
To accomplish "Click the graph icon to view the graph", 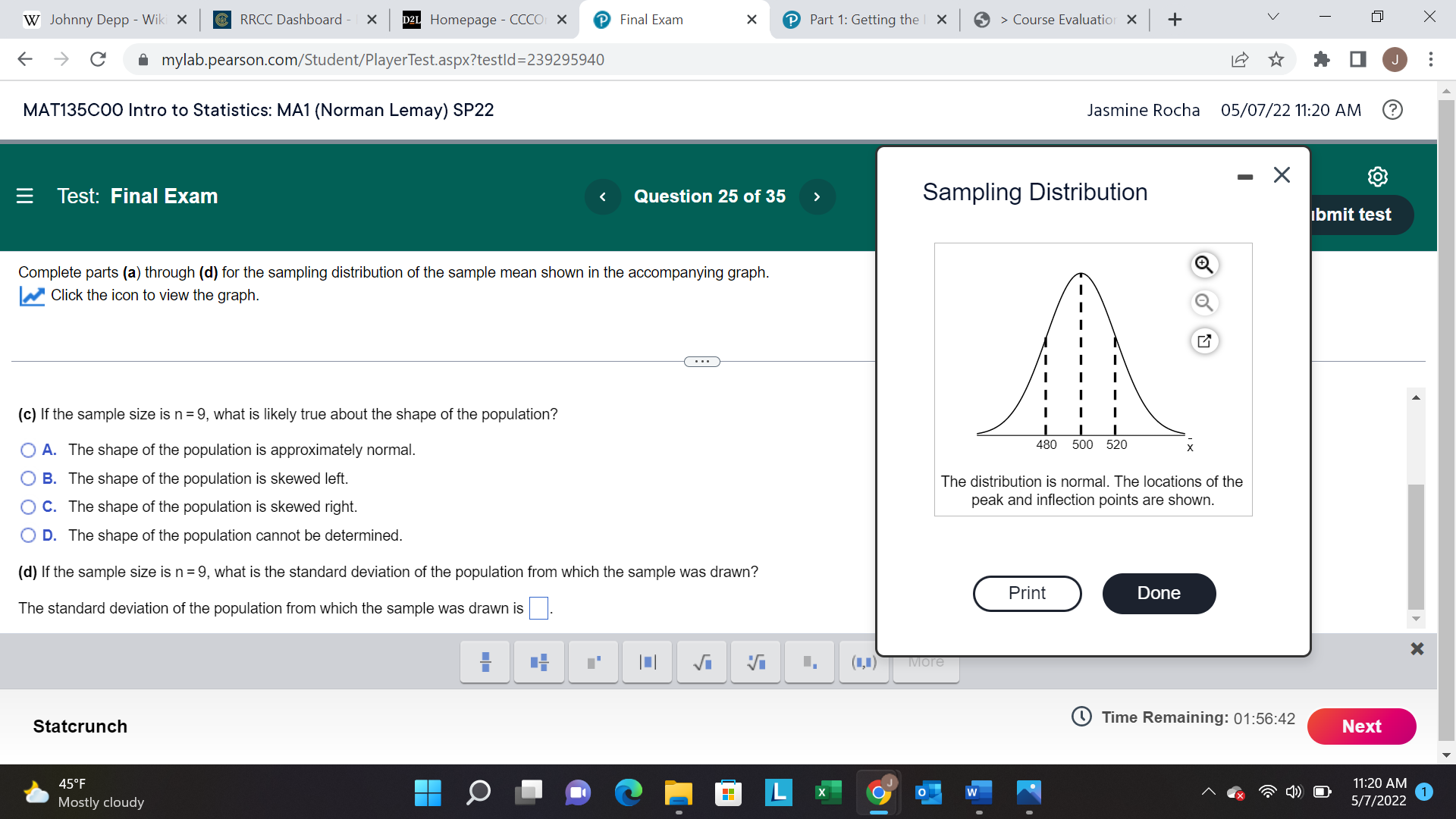I will (31, 296).
